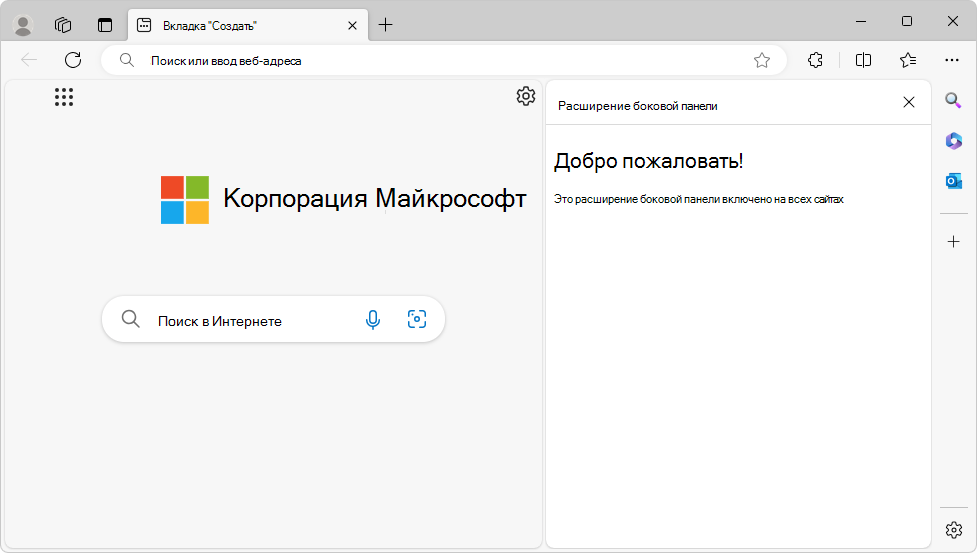Close the Вкладка "Создать" tab
The height and width of the screenshot is (553, 977).
click(x=352, y=26)
